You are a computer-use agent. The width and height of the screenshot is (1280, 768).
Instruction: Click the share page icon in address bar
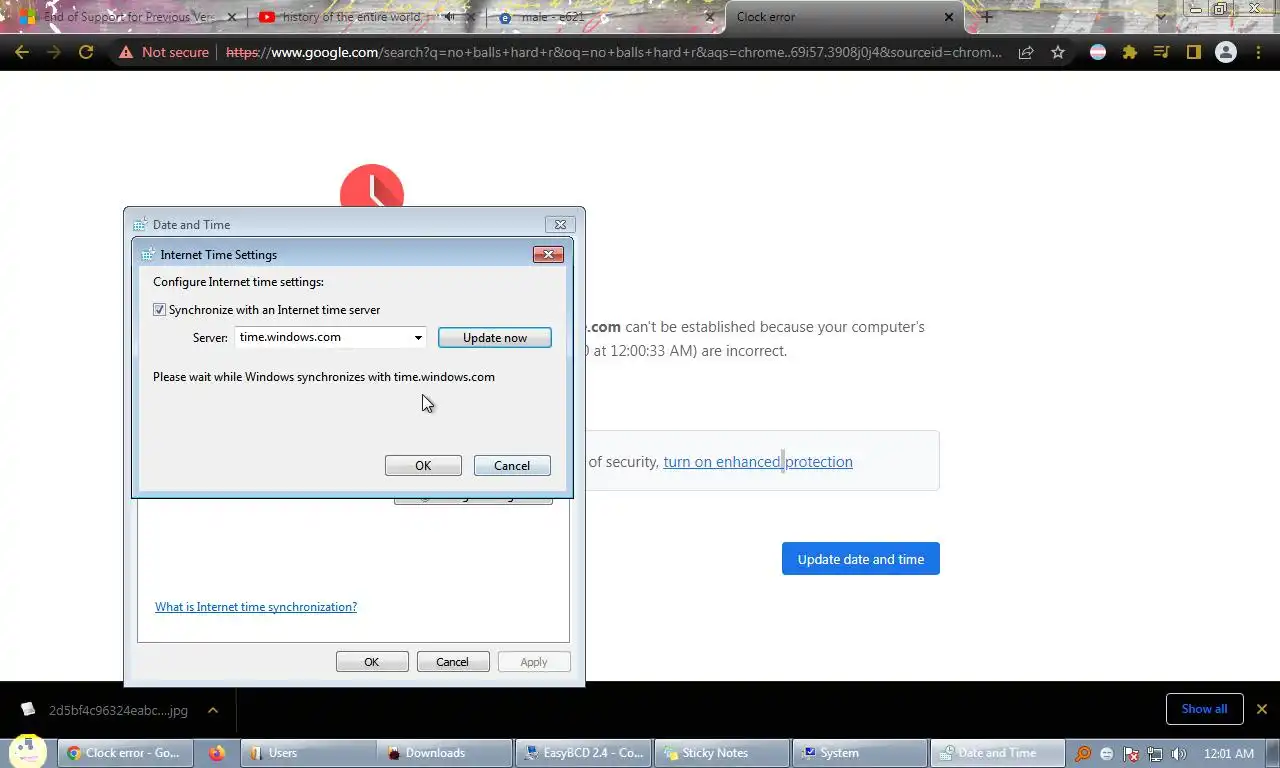point(1026,52)
